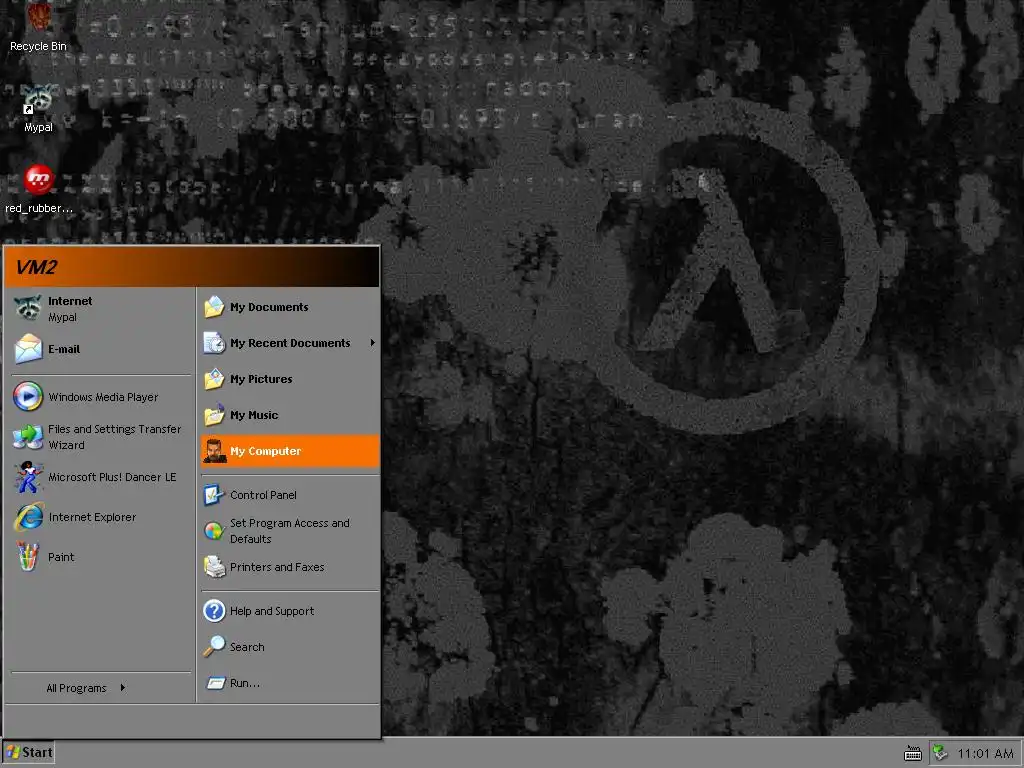The height and width of the screenshot is (768, 1024).
Task: Click the Search magnifying glass icon
Action: (x=214, y=647)
